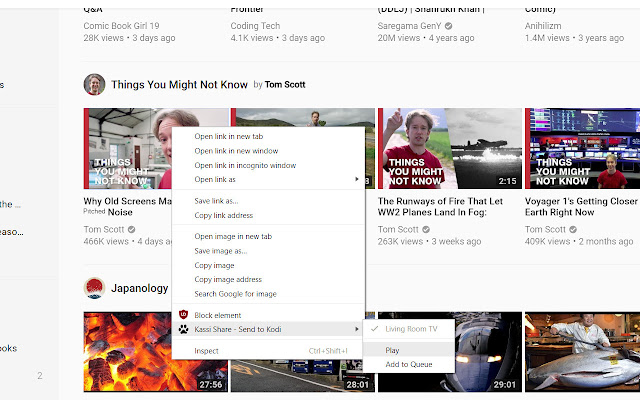
Task: Open the Why Old Screens video thumbnail
Action: pos(128,148)
